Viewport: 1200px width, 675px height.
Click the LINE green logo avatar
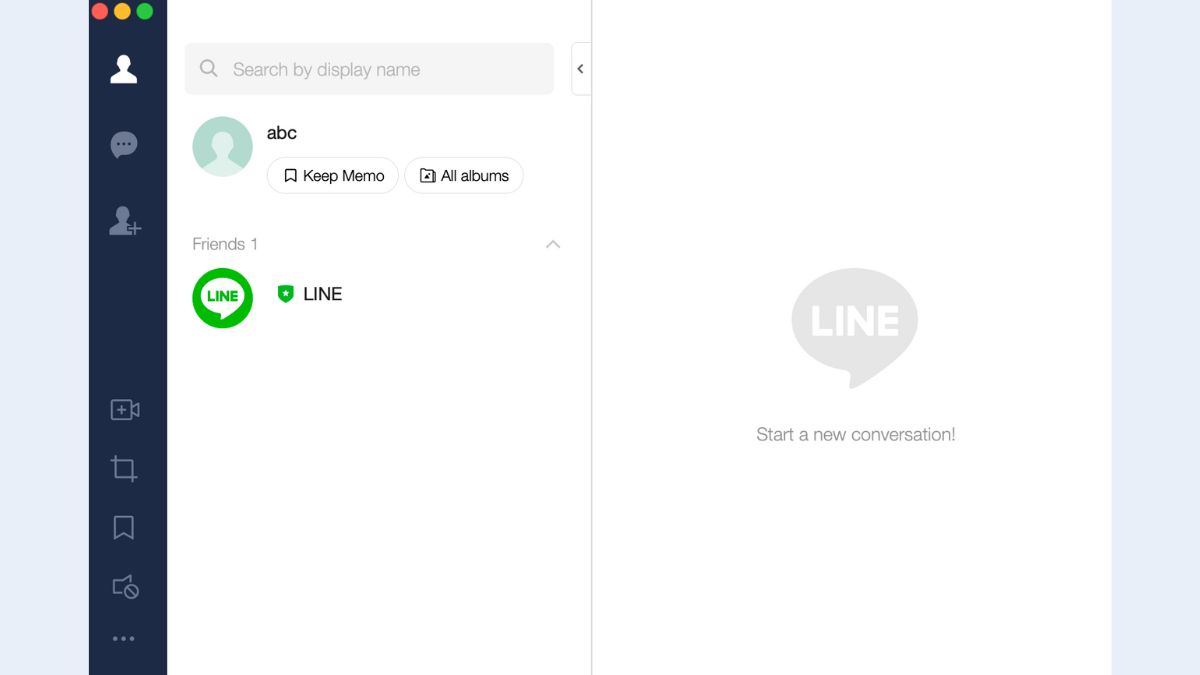tap(222, 297)
